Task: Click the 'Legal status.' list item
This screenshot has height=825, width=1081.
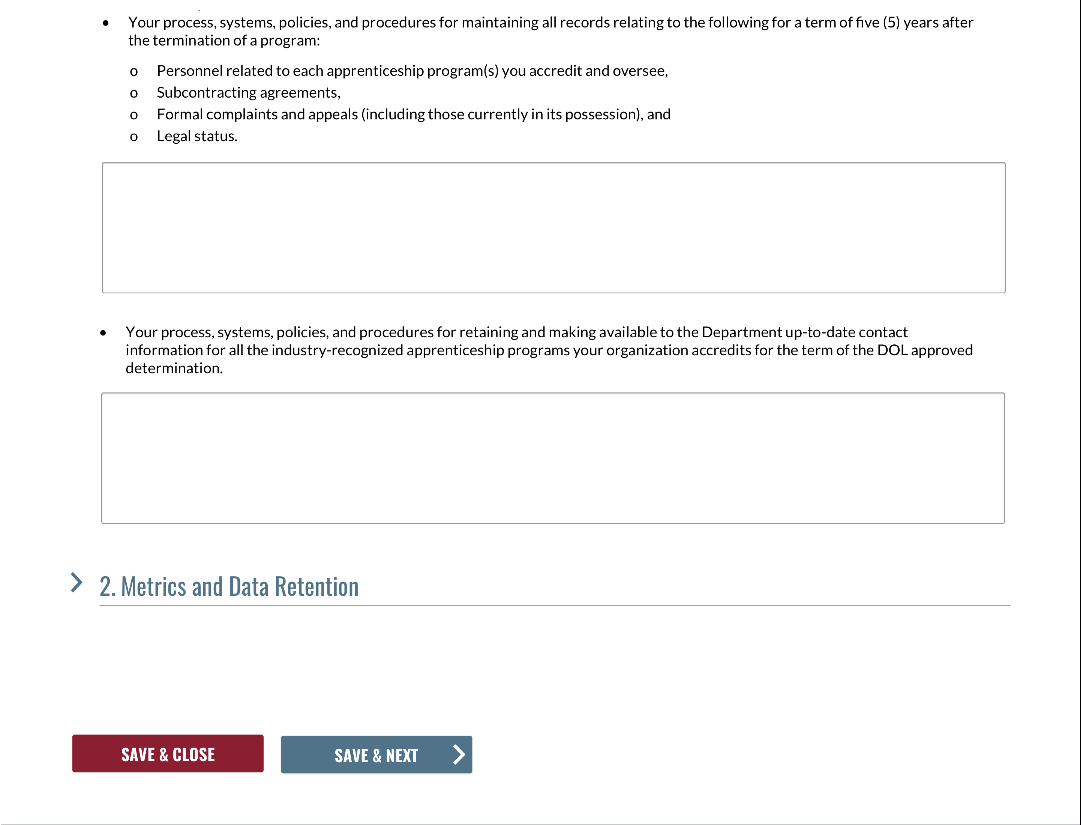Action: [197, 136]
